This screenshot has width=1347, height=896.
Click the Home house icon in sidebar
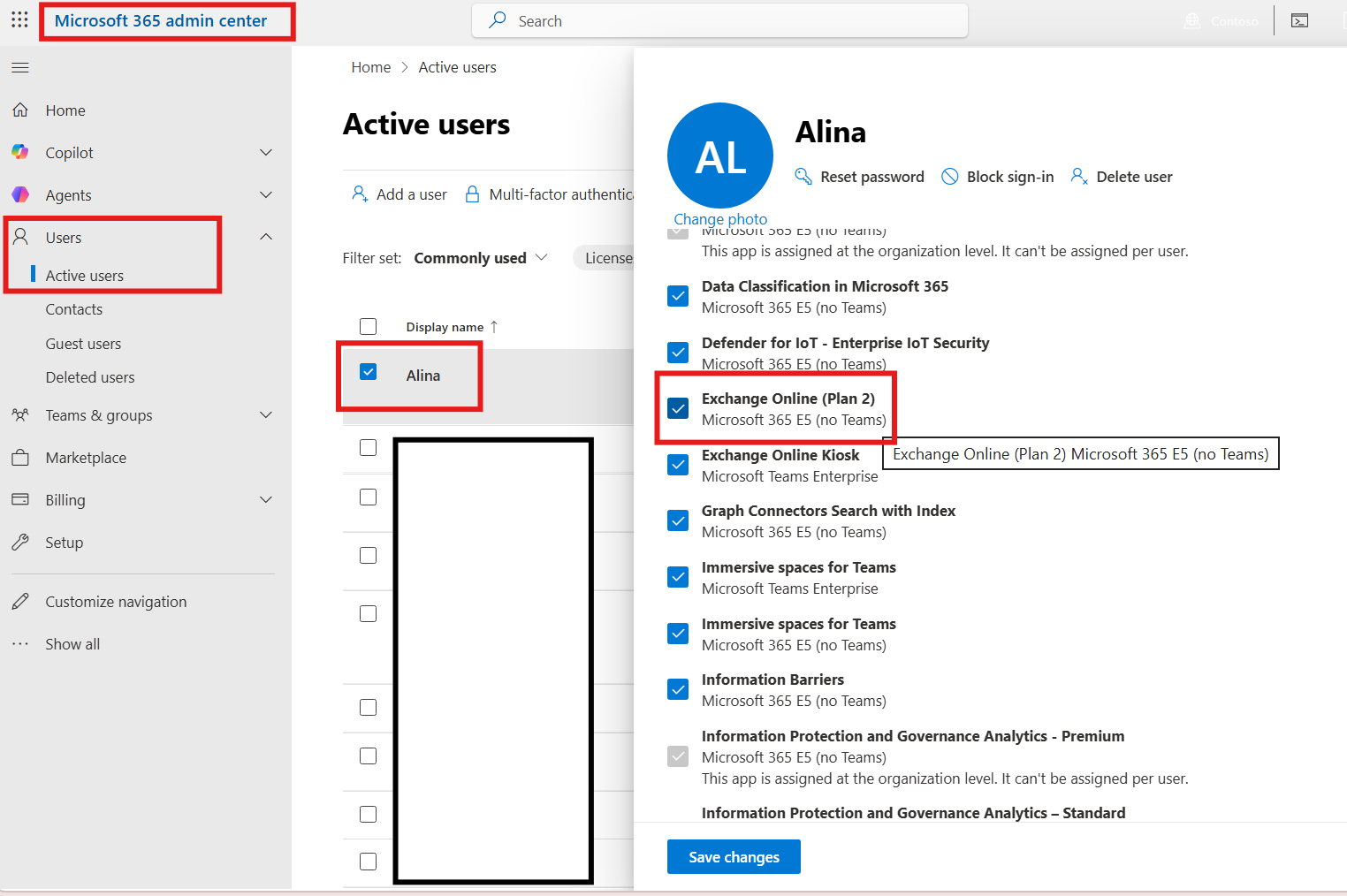coord(20,110)
